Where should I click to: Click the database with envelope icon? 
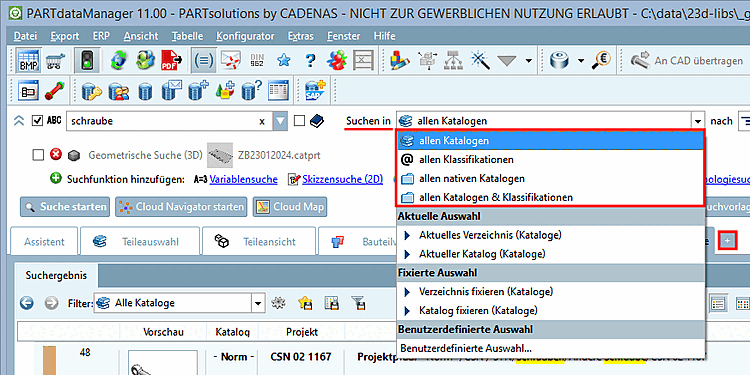pos(172,90)
